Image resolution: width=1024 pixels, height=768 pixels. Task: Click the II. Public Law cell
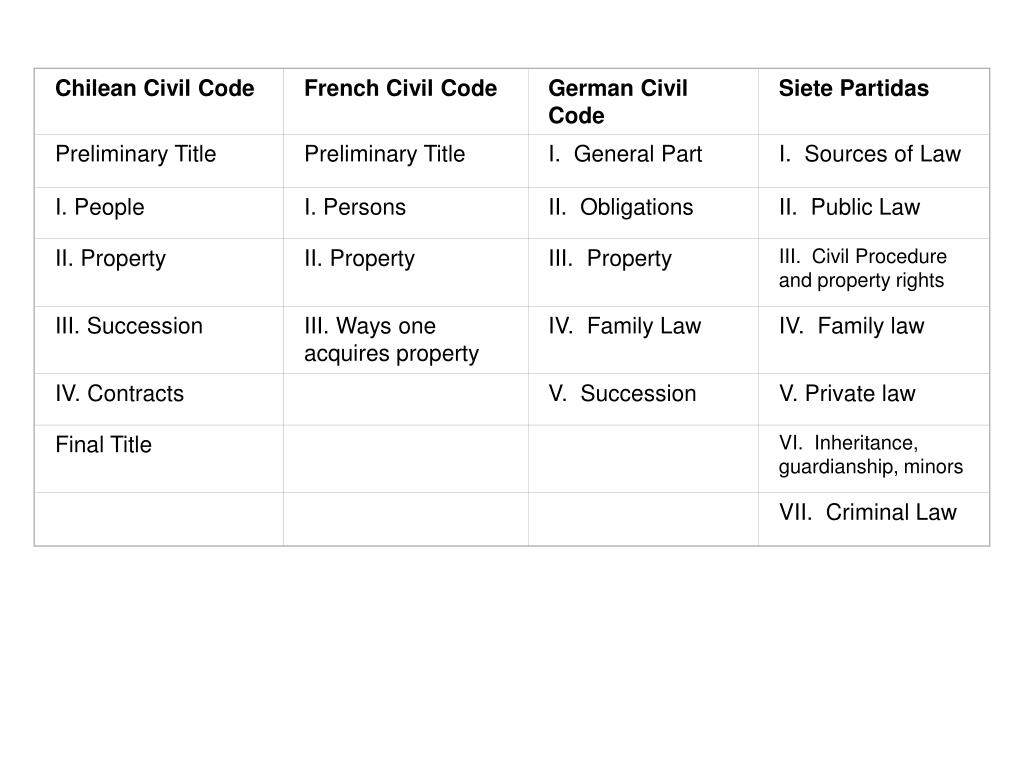874,213
